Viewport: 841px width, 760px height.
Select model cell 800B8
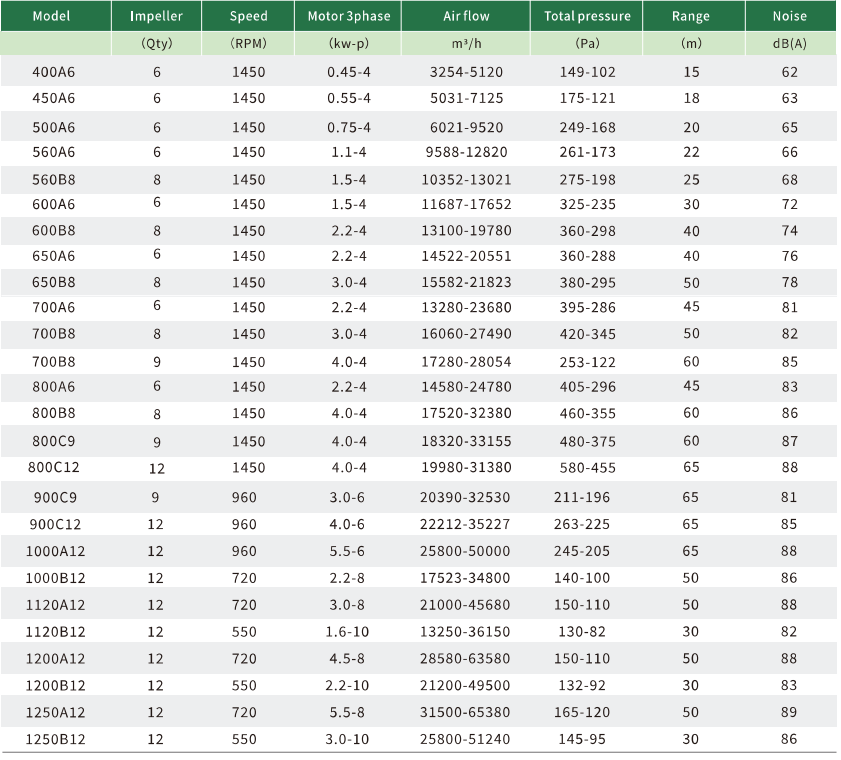point(54,413)
